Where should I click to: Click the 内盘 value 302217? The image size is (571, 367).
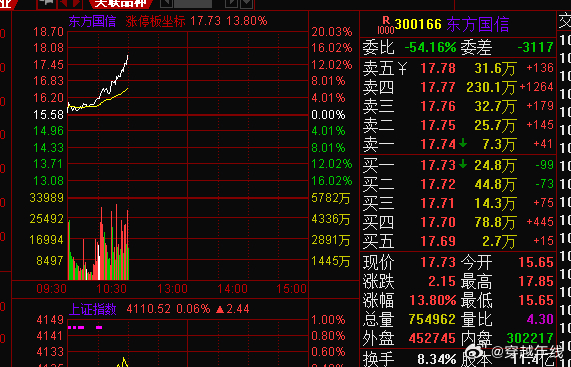(x=530, y=338)
